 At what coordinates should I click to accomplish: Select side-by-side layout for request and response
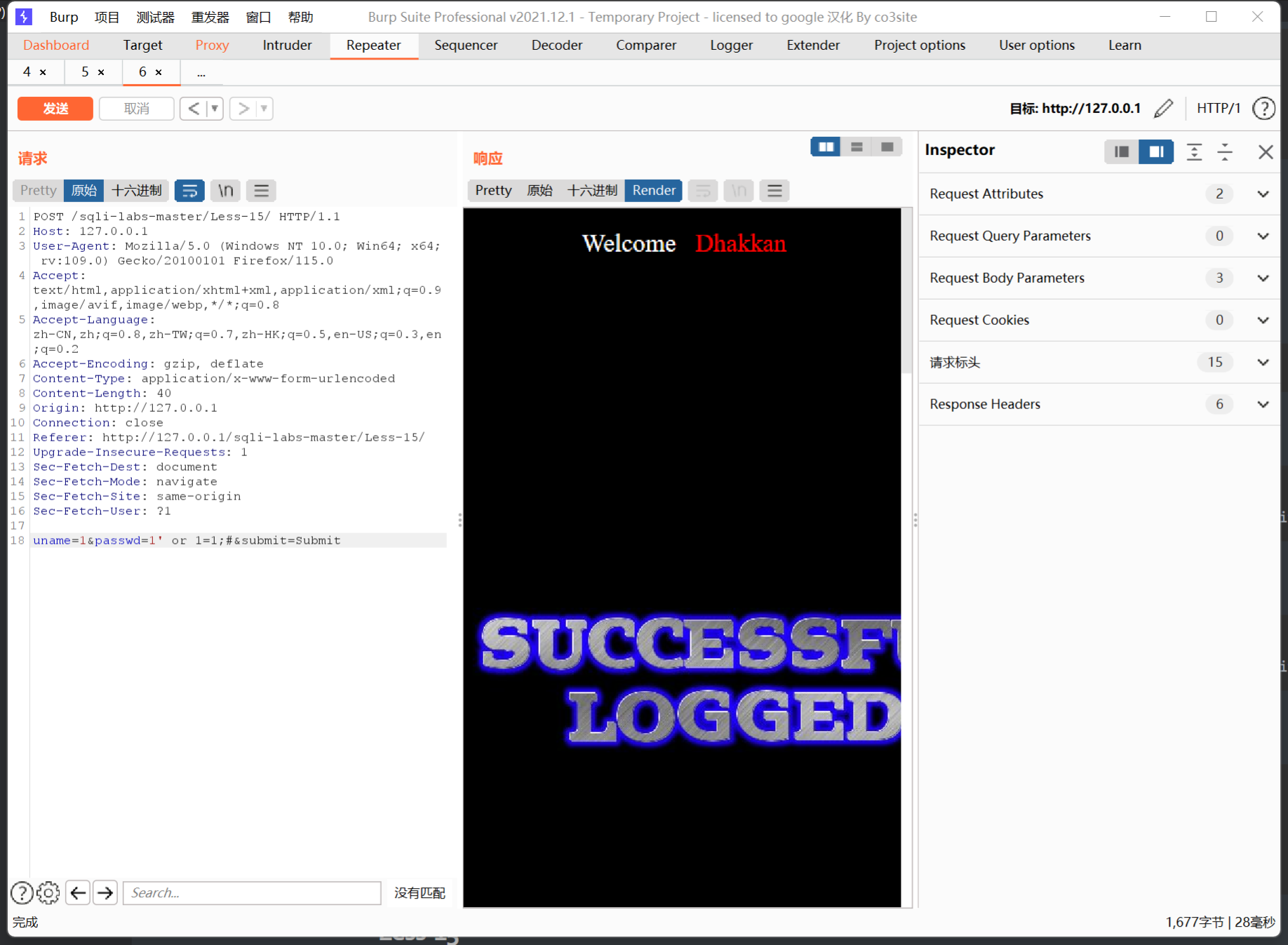tap(826, 147)
